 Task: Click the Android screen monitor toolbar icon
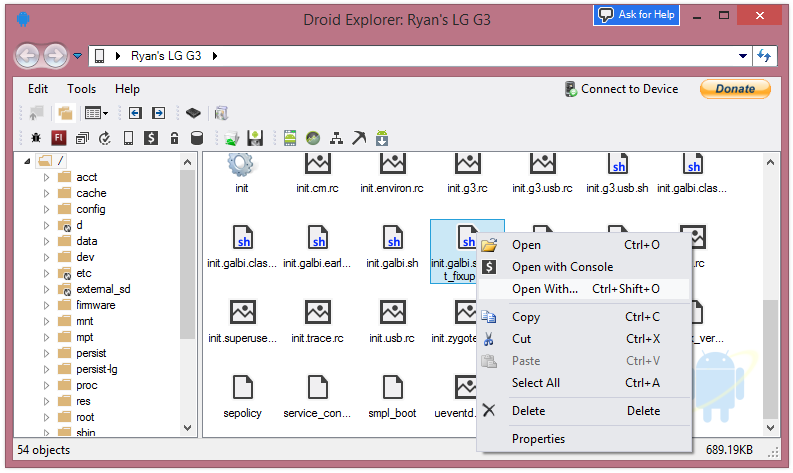290,138
